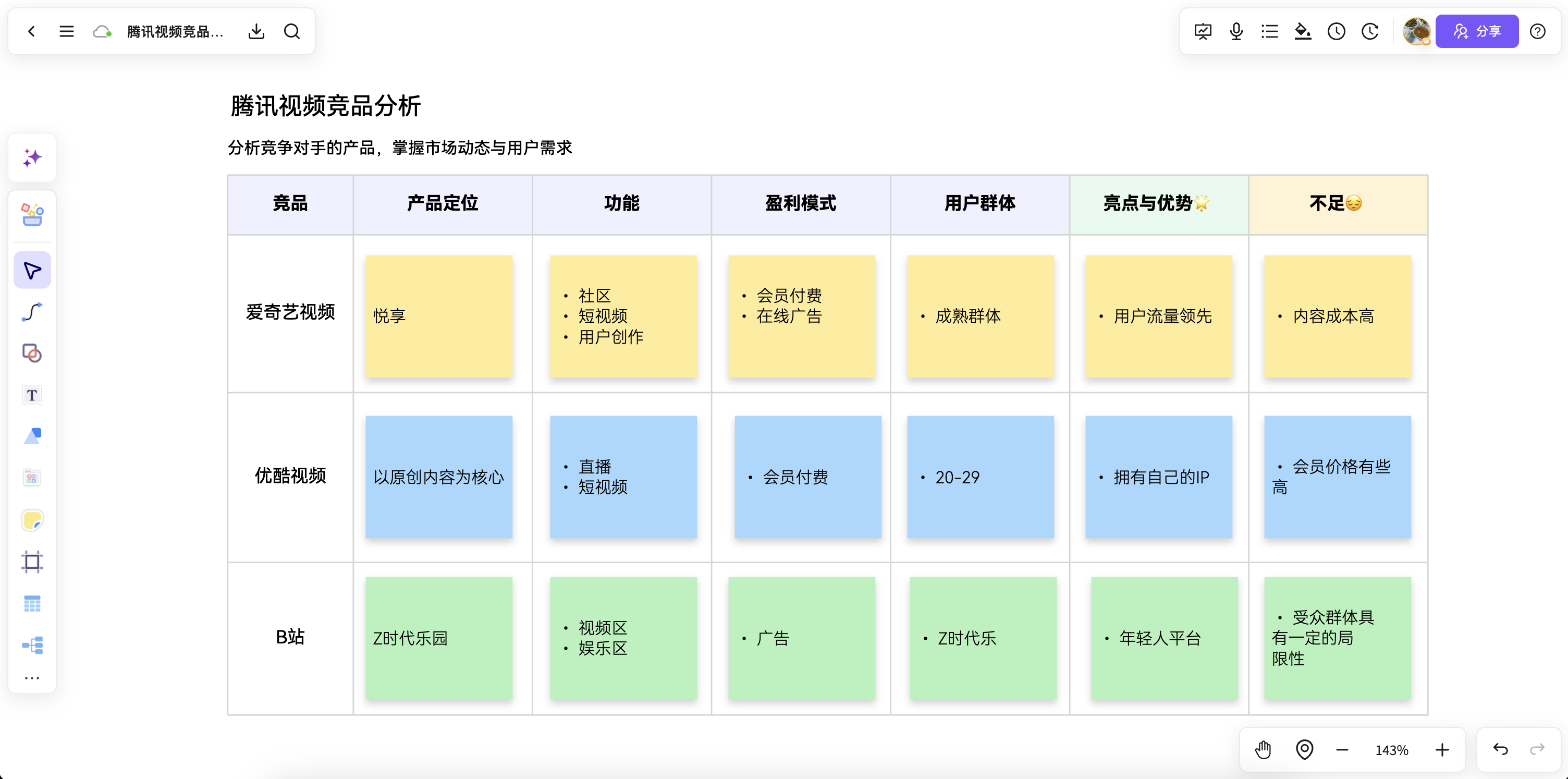Screen dimensions: 1568x779
Task: Open the outline list icon
Action: pyautogui.click(x=1269, y=31)
